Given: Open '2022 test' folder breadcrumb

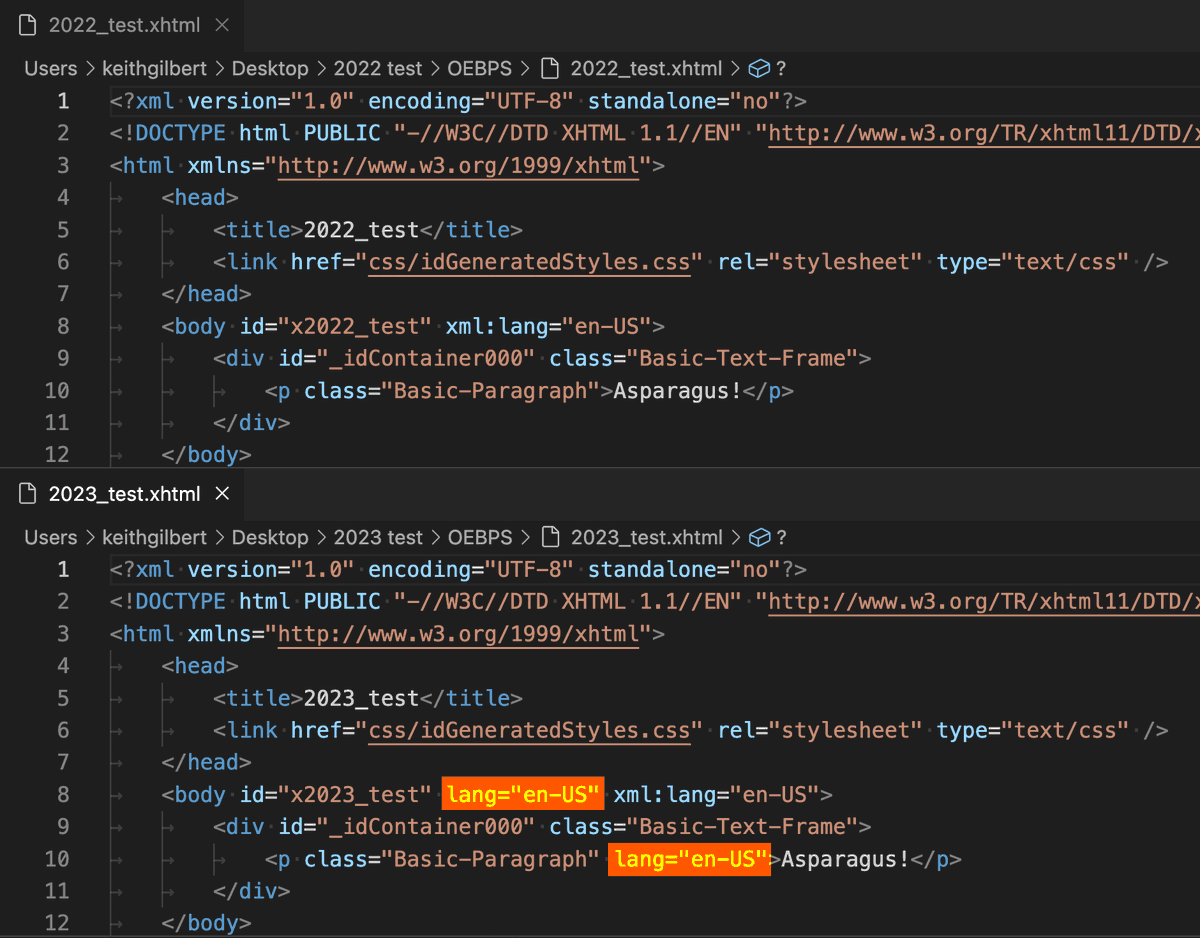Looking at the screenshot, I should point(378,68).
